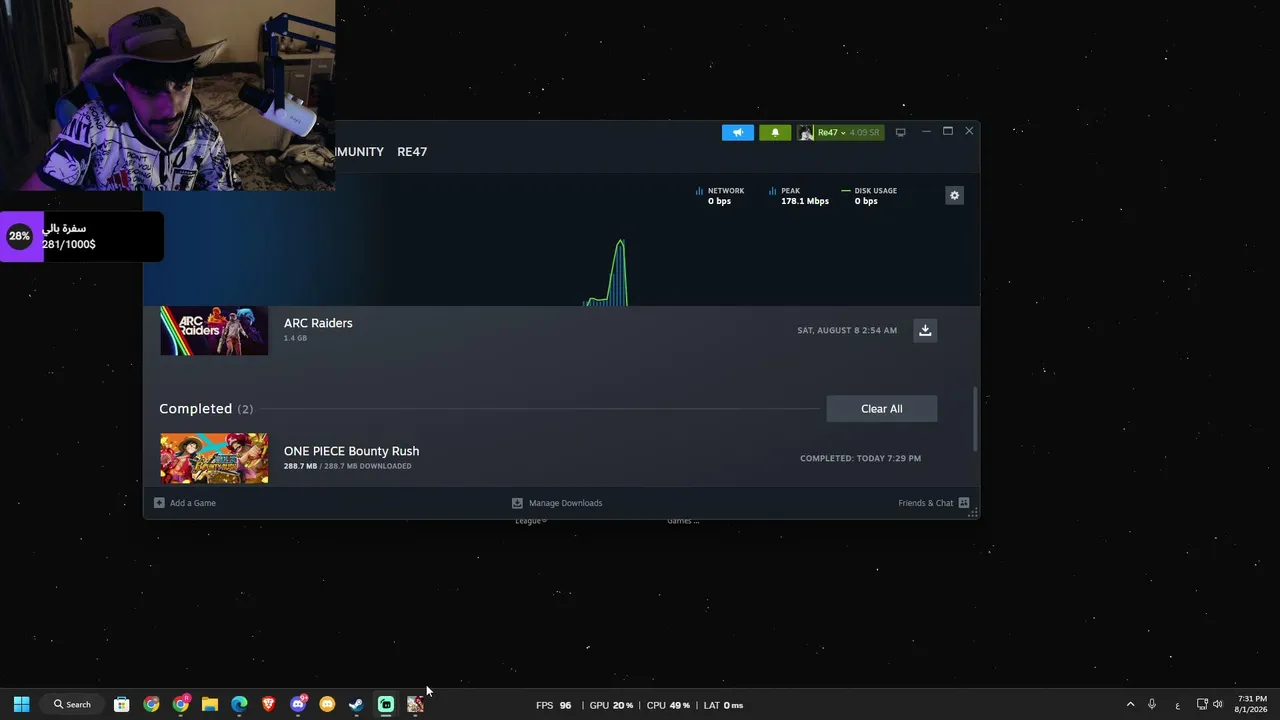Click Add a Game
Screen dimensions: 1280x720
185,503
